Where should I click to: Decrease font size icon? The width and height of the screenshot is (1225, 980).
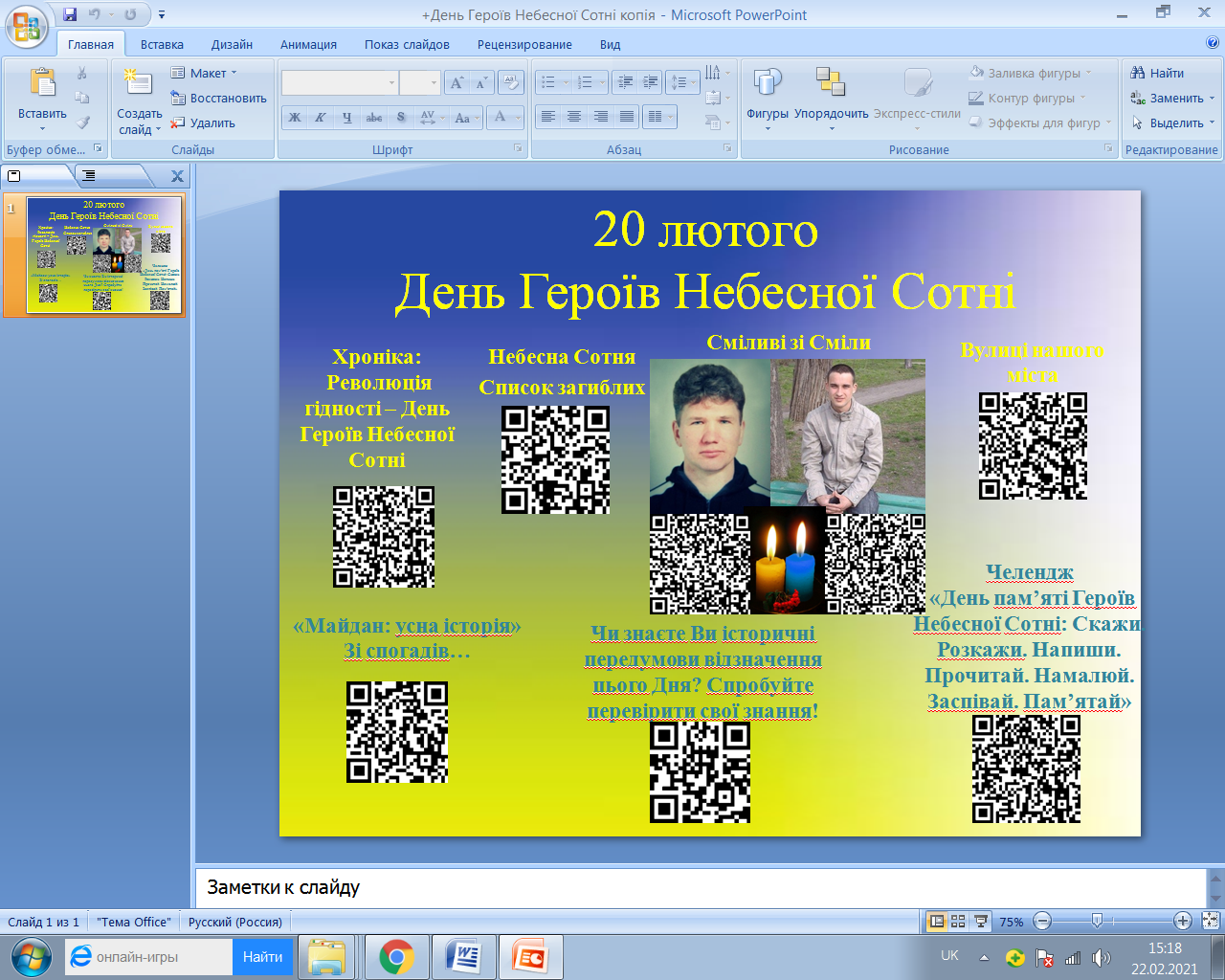[x=481, y=83]
